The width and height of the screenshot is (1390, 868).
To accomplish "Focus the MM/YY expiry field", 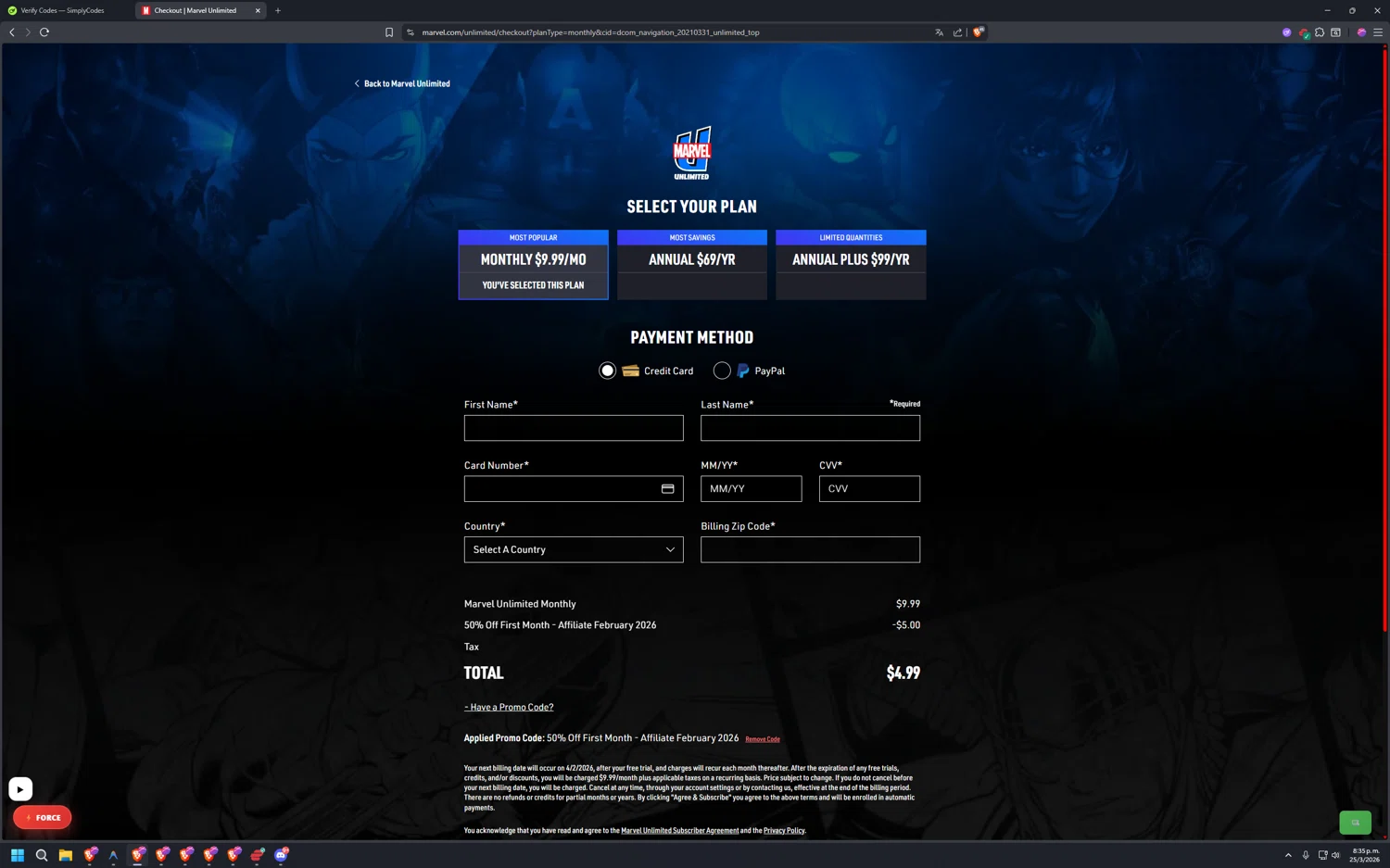I will pyautogui.click(x=752, y=489).
